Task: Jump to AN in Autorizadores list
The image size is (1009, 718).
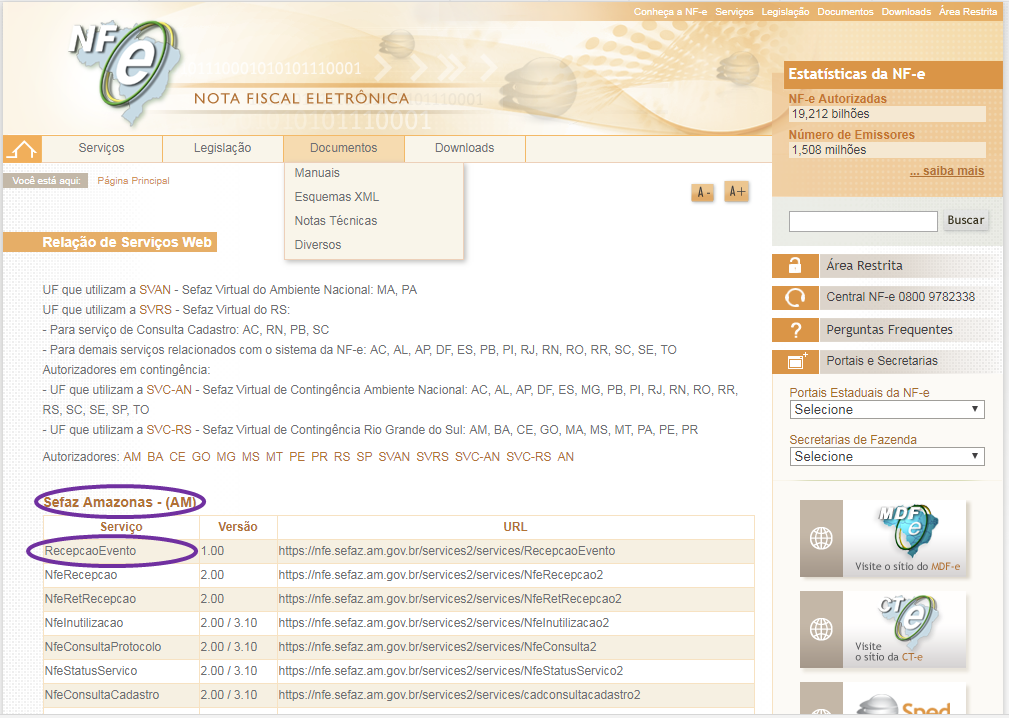Action: [x=566, y=457]
